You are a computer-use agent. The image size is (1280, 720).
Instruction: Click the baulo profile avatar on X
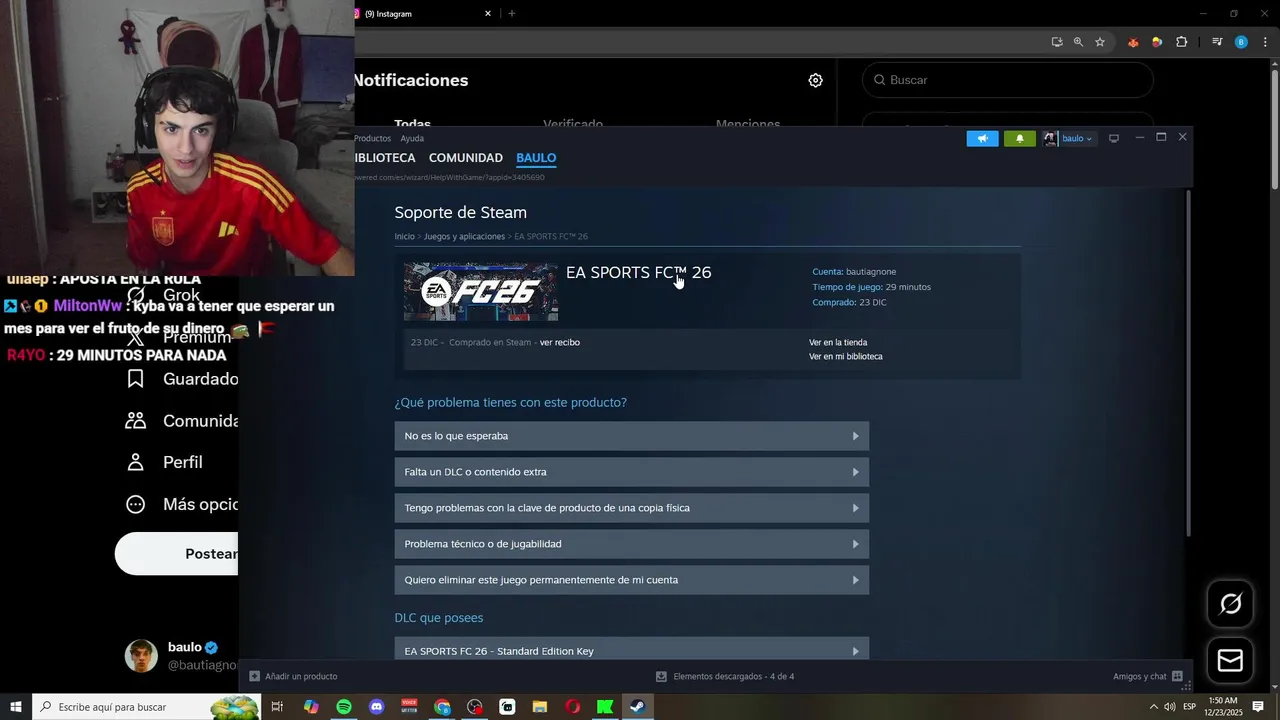(141, 656)
